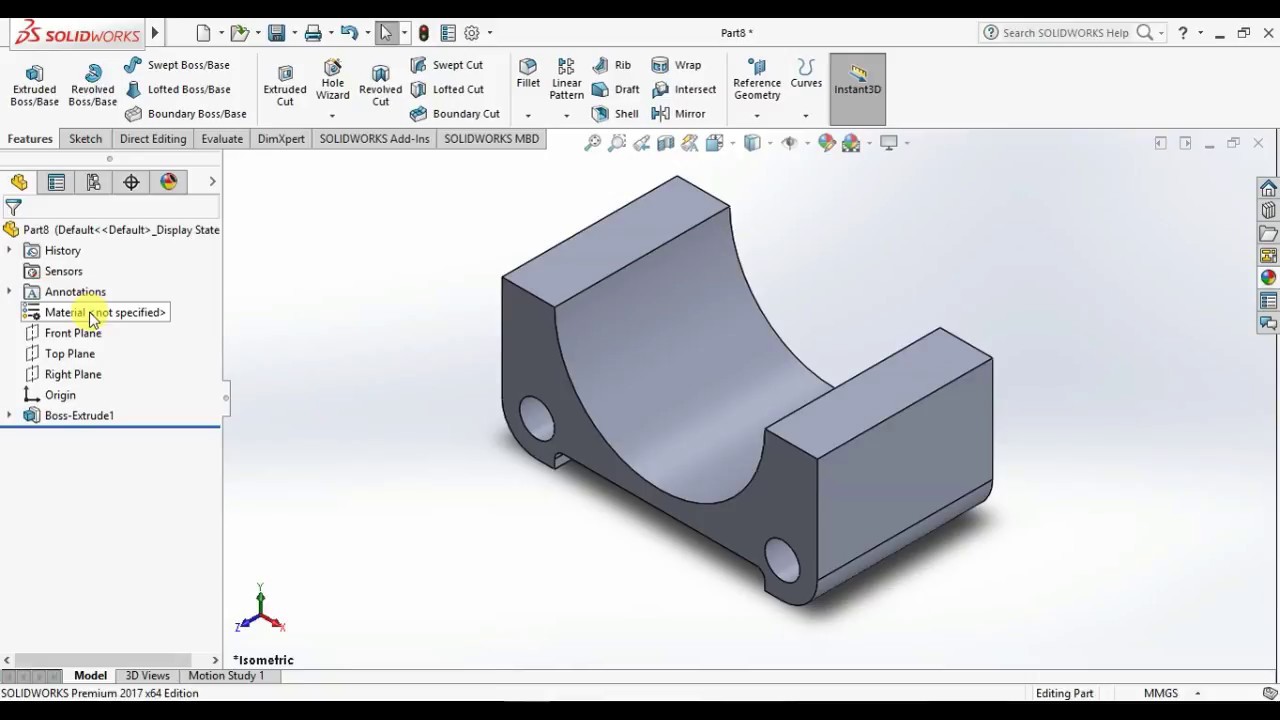Choose the Wrap feature tool
The image size is (1280, 720).
(677, 65)
